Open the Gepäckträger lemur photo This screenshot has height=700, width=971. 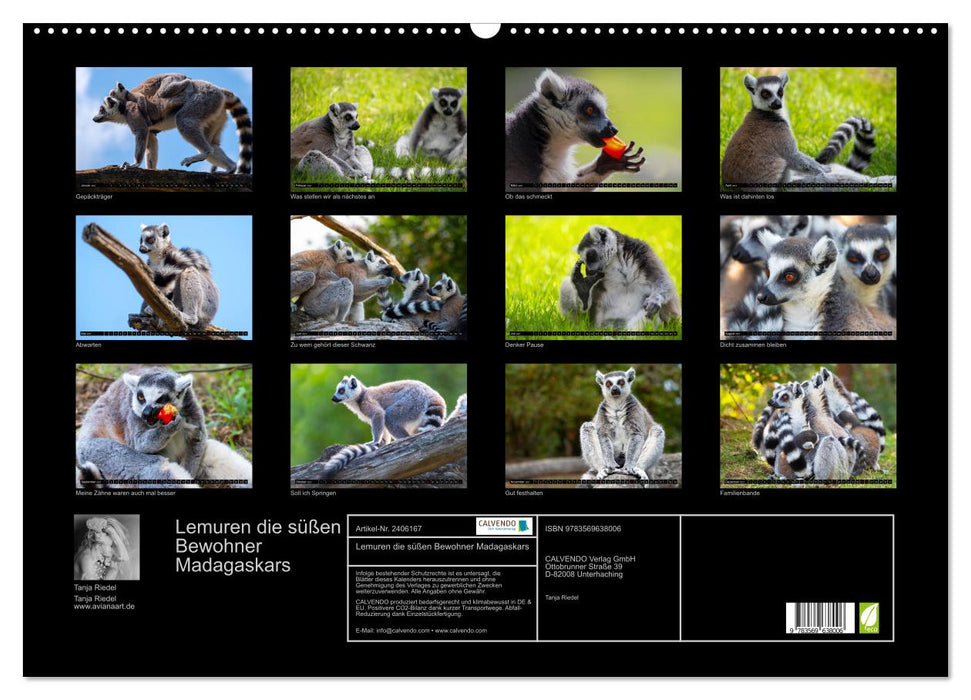pos(164,129)
